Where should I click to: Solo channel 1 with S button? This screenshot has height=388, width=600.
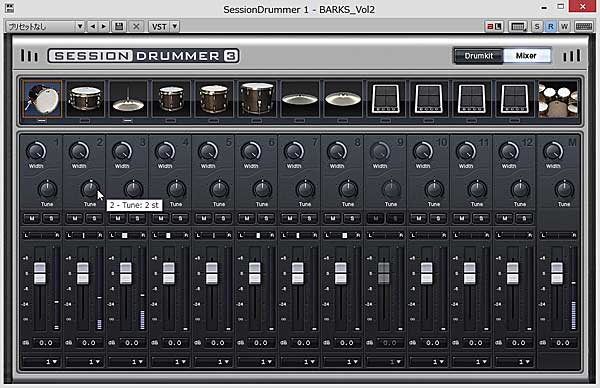(51, 218)
